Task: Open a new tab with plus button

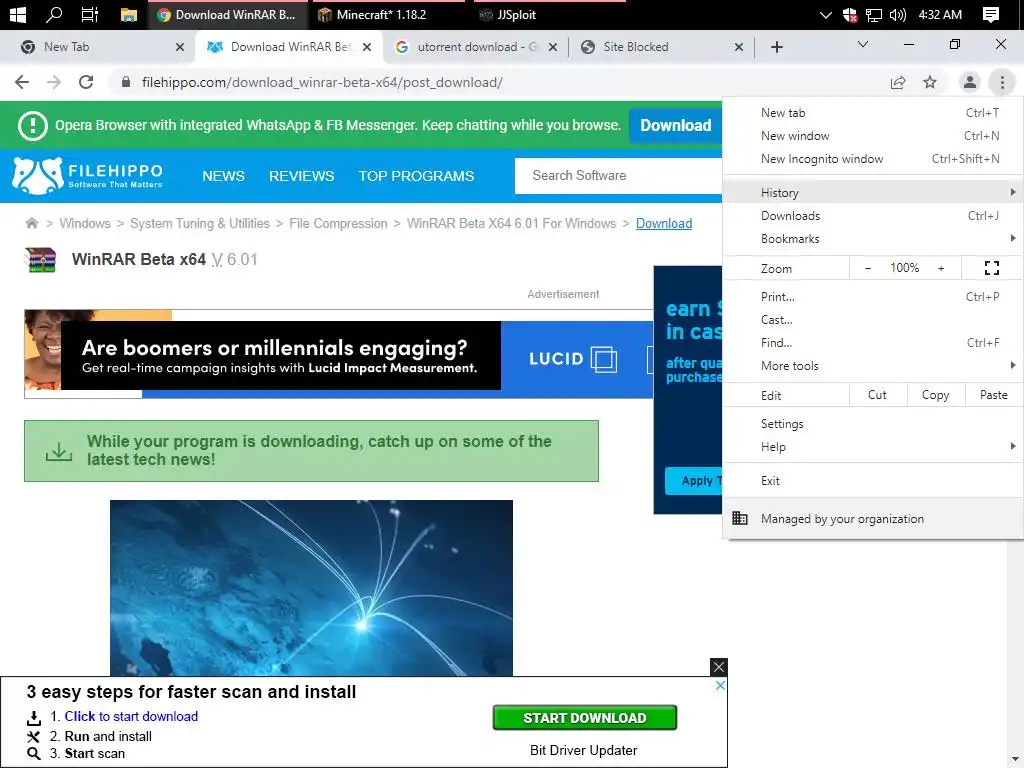Action: (776, 47)
